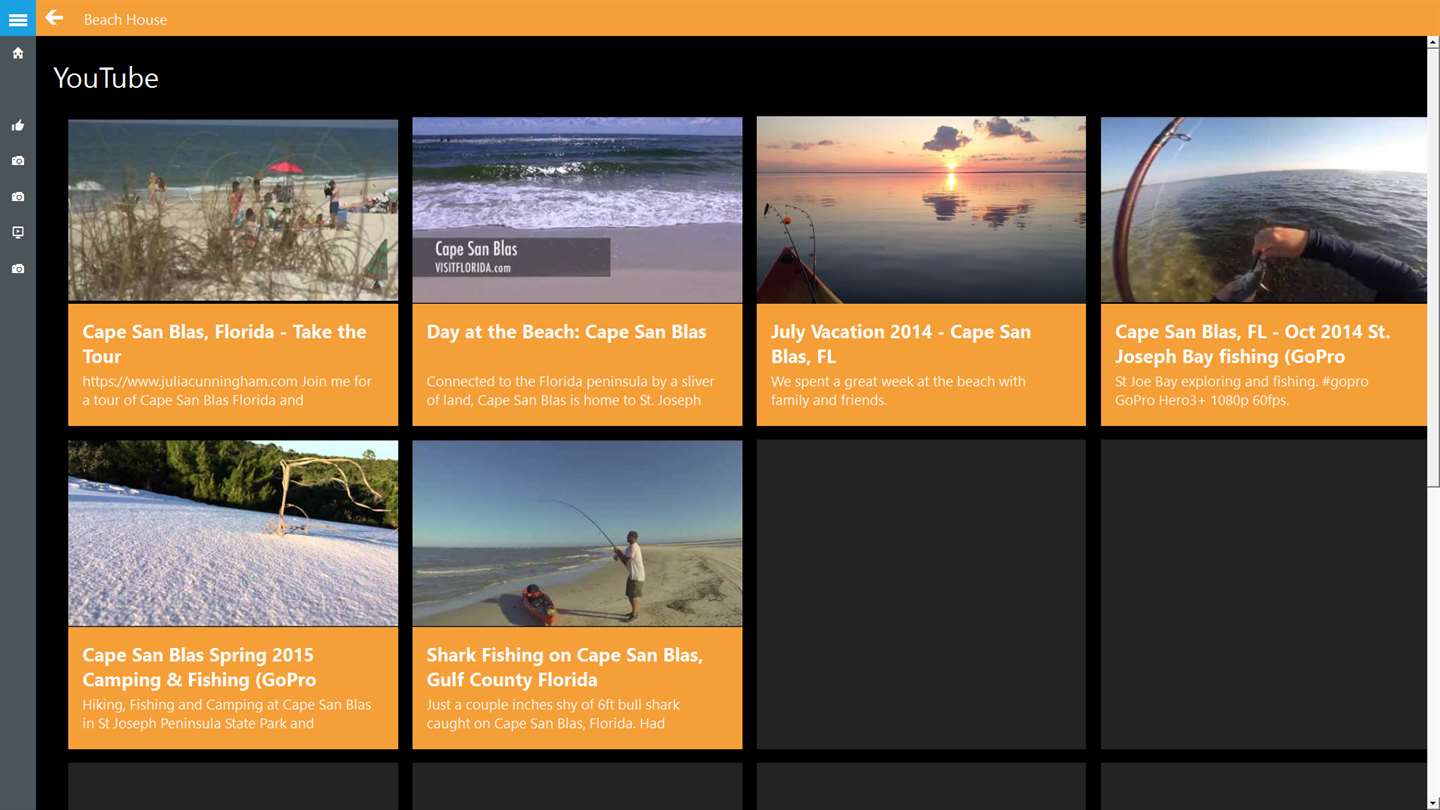Image resolution: width=1440 pixels, height=810 pixels.
Task: Click the 'Beach House' title in the header
Action: (125, 19)
